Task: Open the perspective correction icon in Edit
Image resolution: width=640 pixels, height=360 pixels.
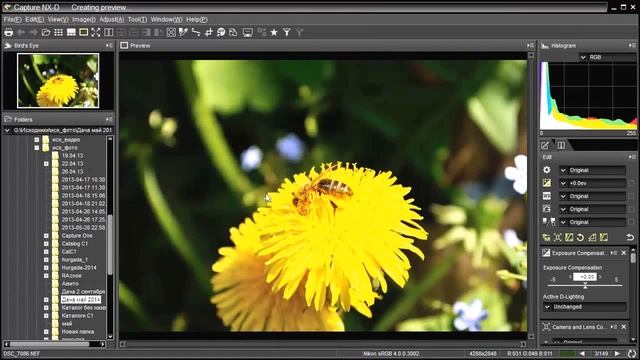Action: 592,237
